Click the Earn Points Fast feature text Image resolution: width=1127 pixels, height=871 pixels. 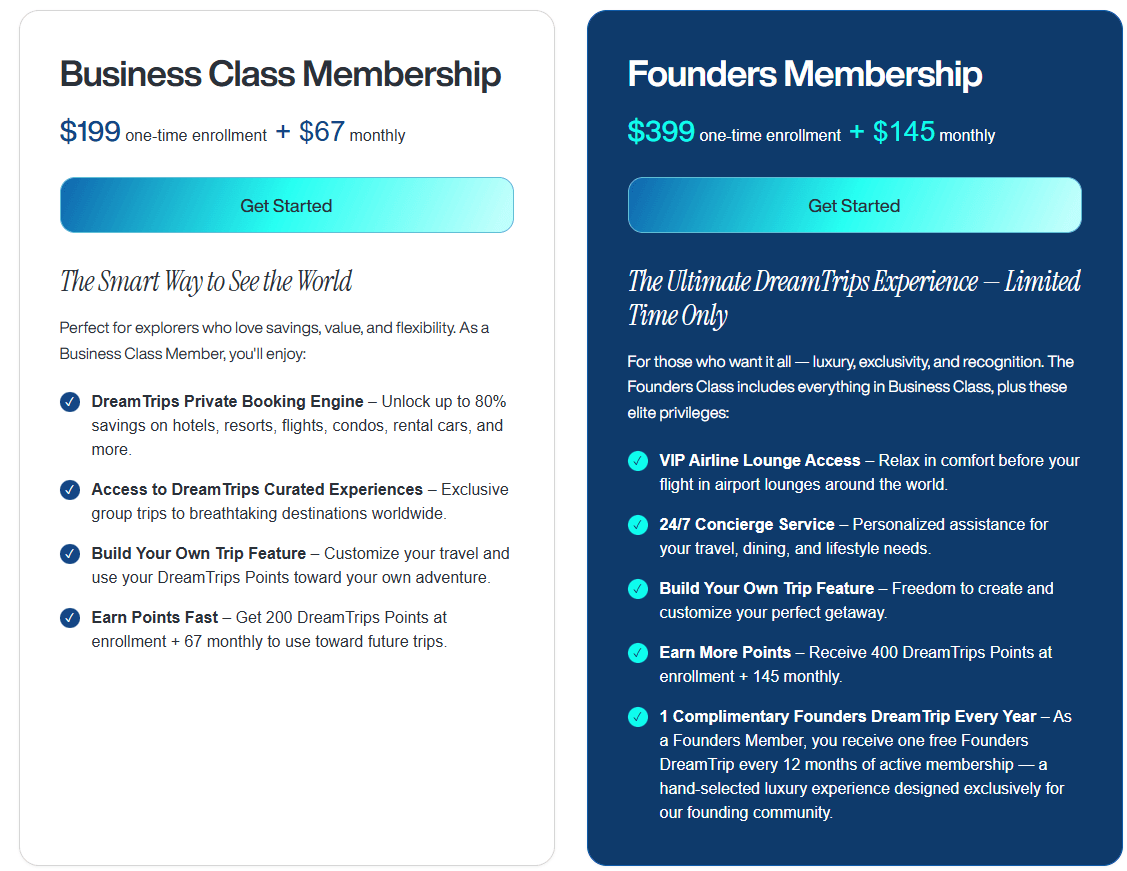(154, 617)
